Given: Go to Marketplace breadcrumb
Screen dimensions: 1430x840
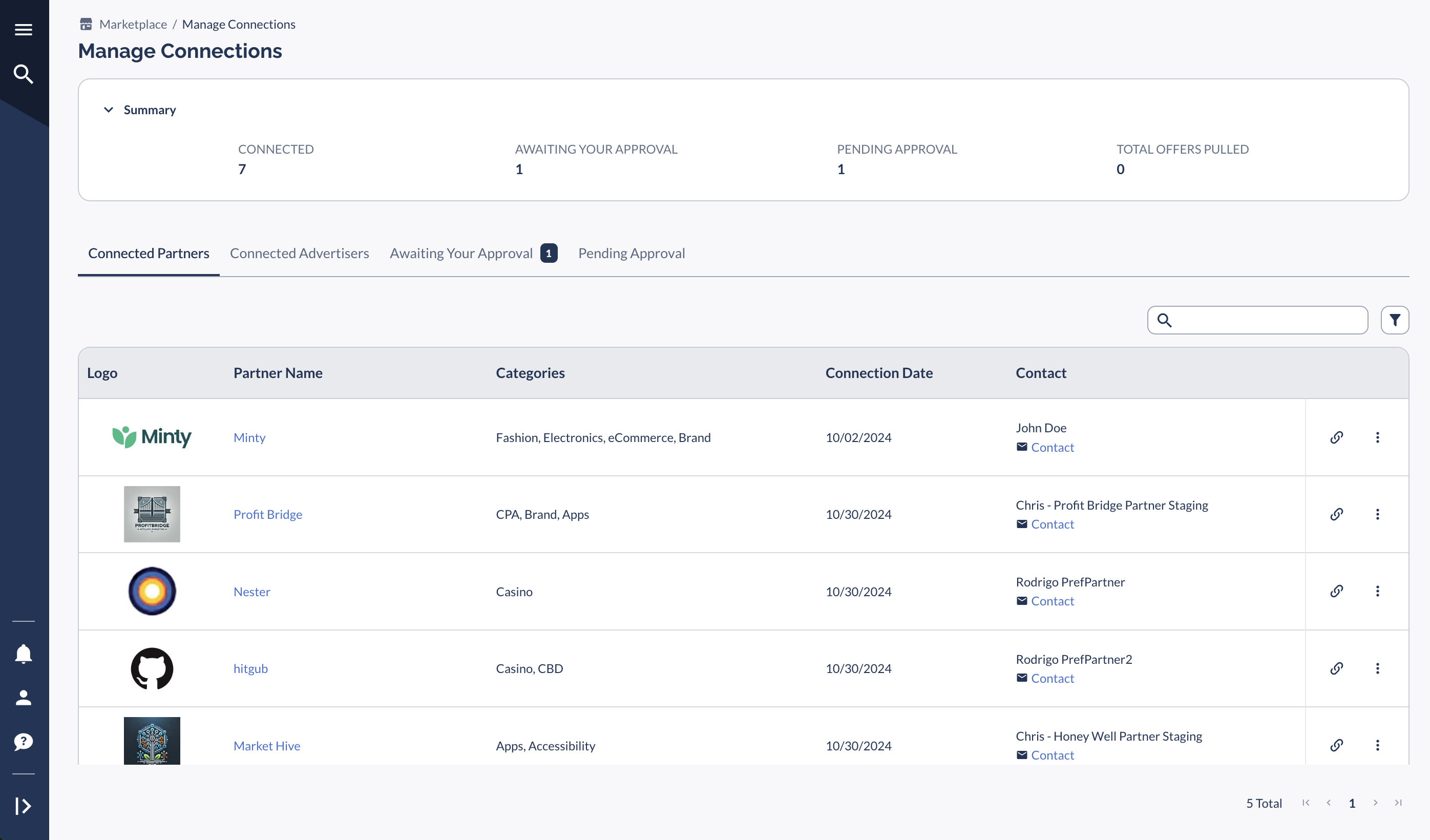Looking at the screenshot, I should point(133,24).
